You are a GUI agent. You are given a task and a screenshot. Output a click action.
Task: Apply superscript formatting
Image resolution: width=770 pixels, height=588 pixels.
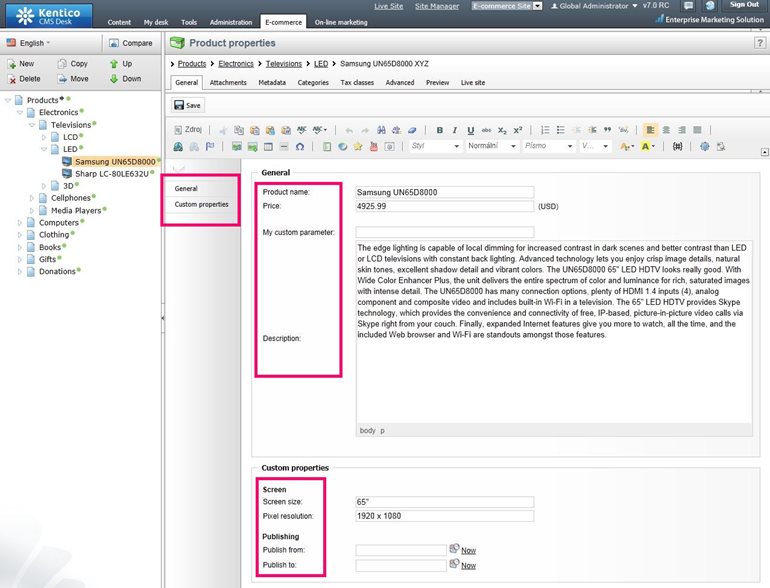coord(518,130)
